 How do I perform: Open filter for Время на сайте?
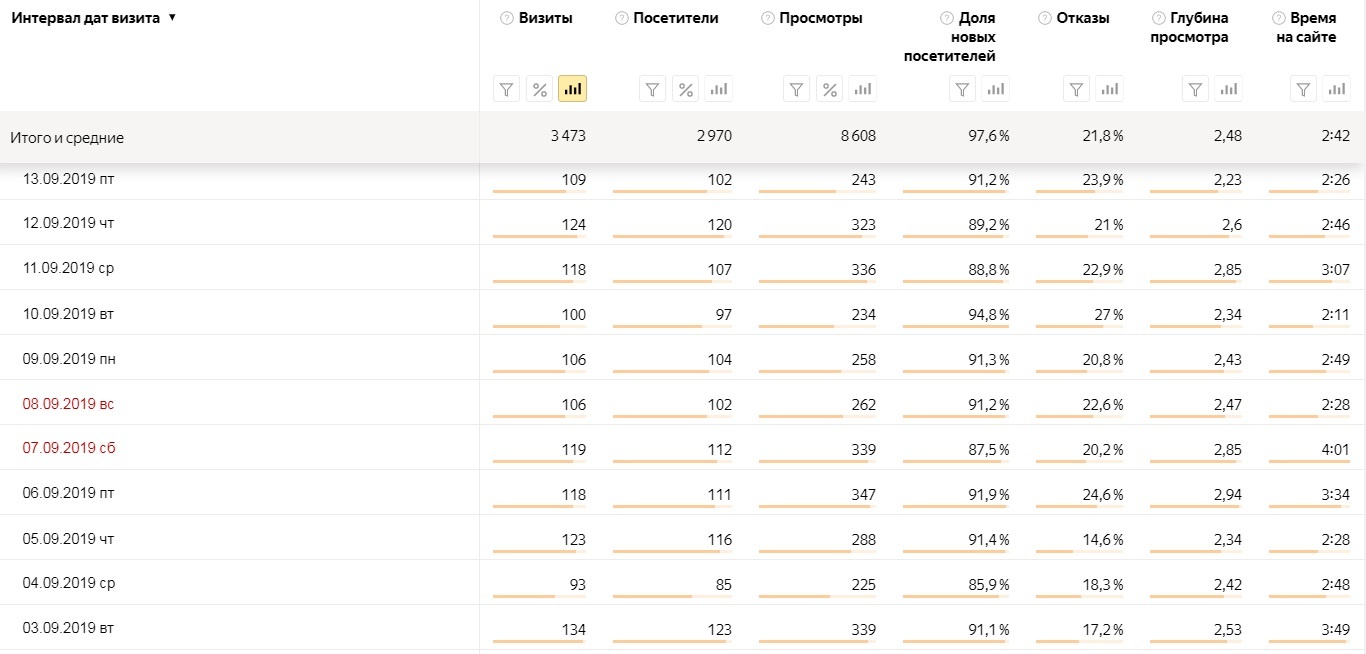[x=1303, y=89]
